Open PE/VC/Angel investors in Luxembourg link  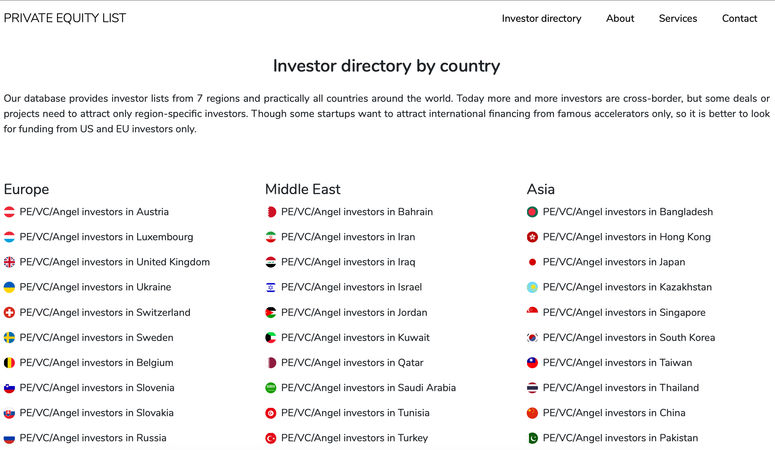coord(106,237)
